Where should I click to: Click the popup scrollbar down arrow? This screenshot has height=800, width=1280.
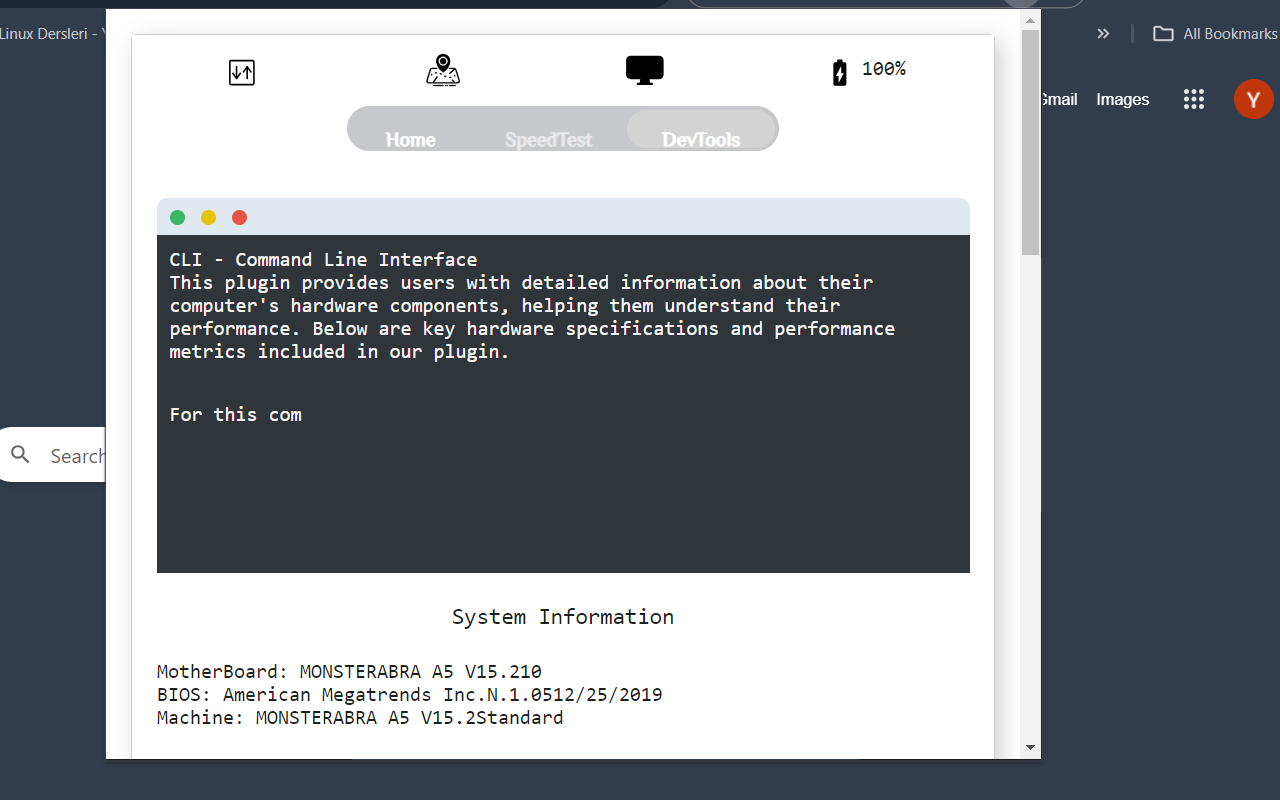(1030, 747)
